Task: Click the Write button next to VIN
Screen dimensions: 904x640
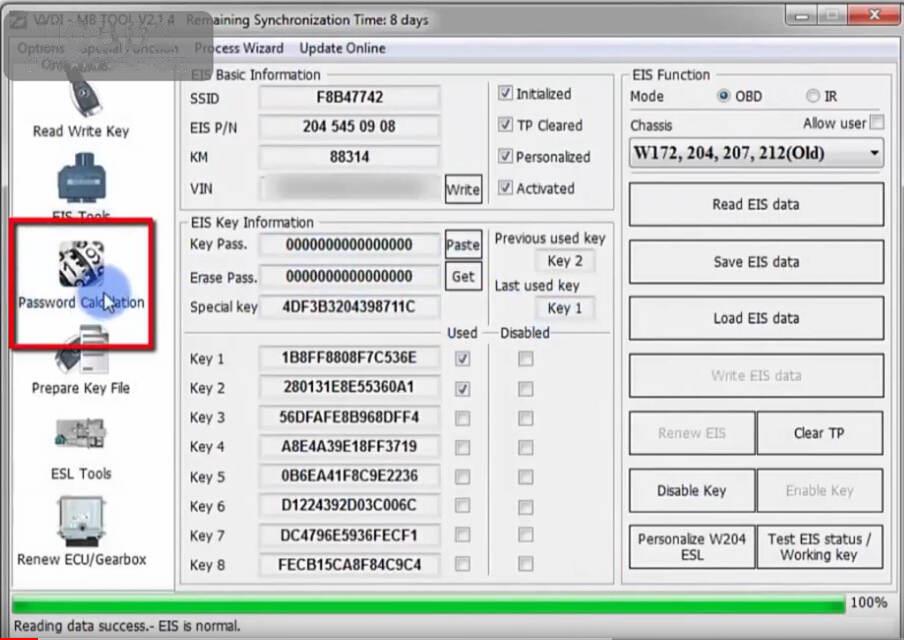Action: point(463,190)
